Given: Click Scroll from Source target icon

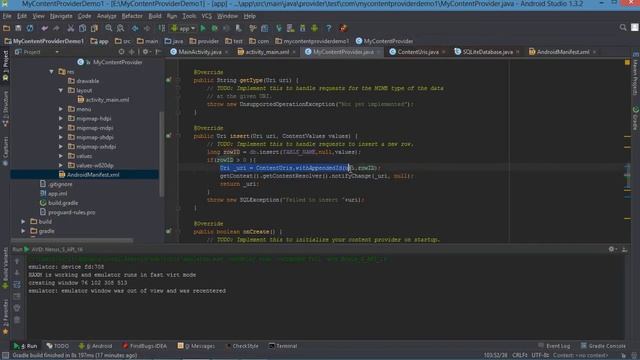Looking at the screenshot, I should [121, 52].
